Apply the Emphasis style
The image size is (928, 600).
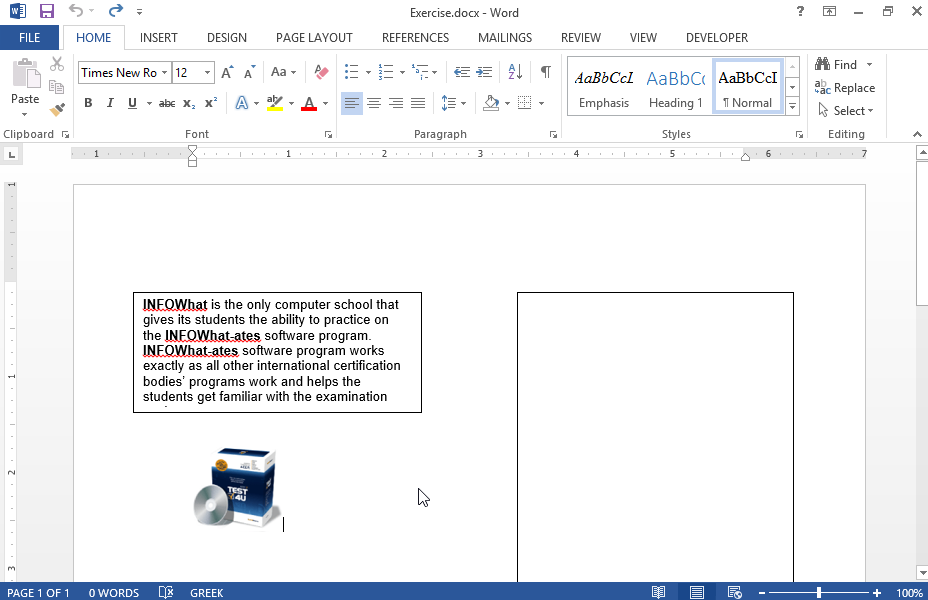(604, 88)
